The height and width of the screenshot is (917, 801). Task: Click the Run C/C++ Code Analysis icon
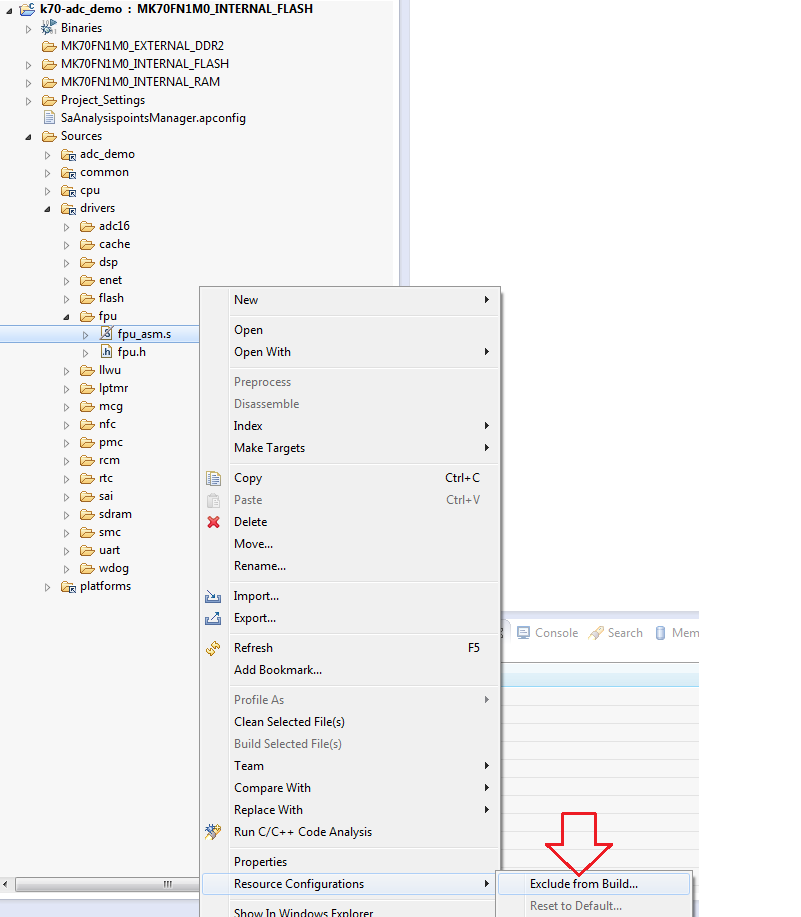pyautogui.click(x=213, y=832)
